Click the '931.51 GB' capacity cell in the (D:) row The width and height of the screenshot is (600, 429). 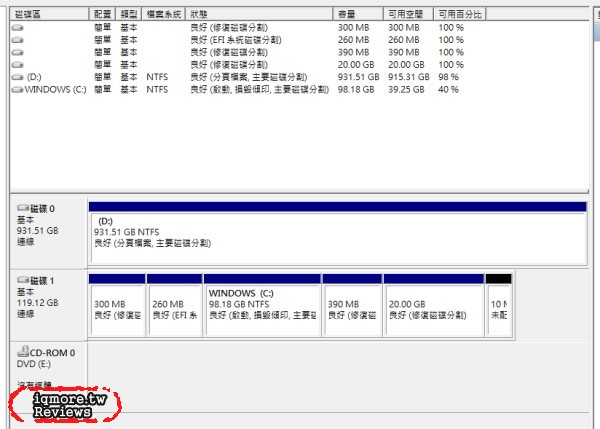click(359, 77)
